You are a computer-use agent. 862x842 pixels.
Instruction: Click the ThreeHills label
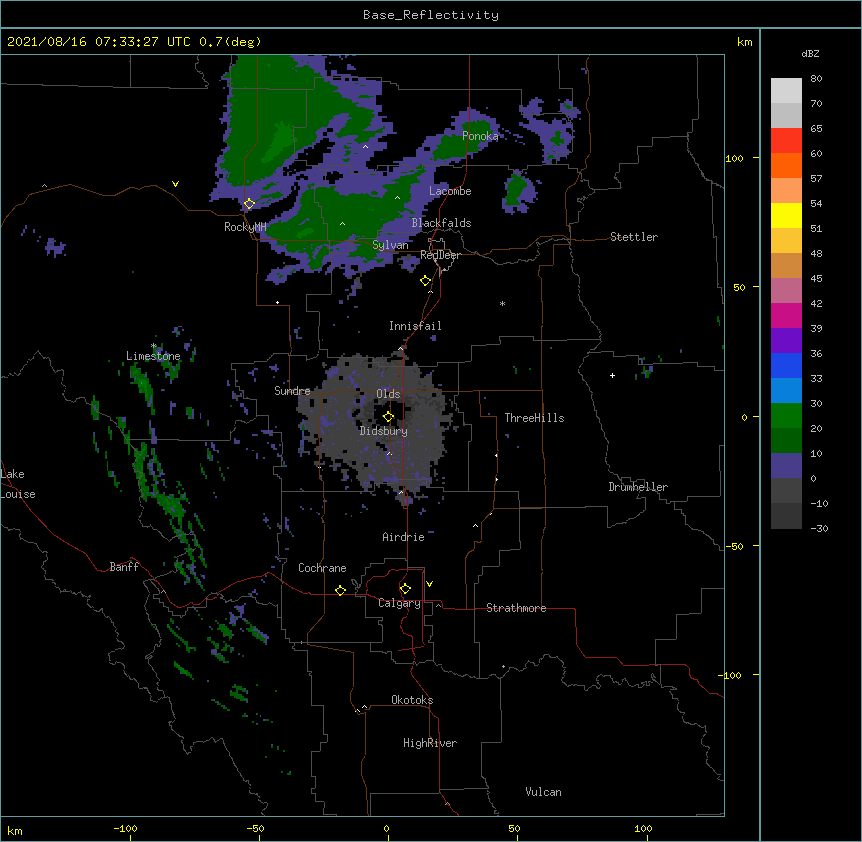[x=534, y=418]
